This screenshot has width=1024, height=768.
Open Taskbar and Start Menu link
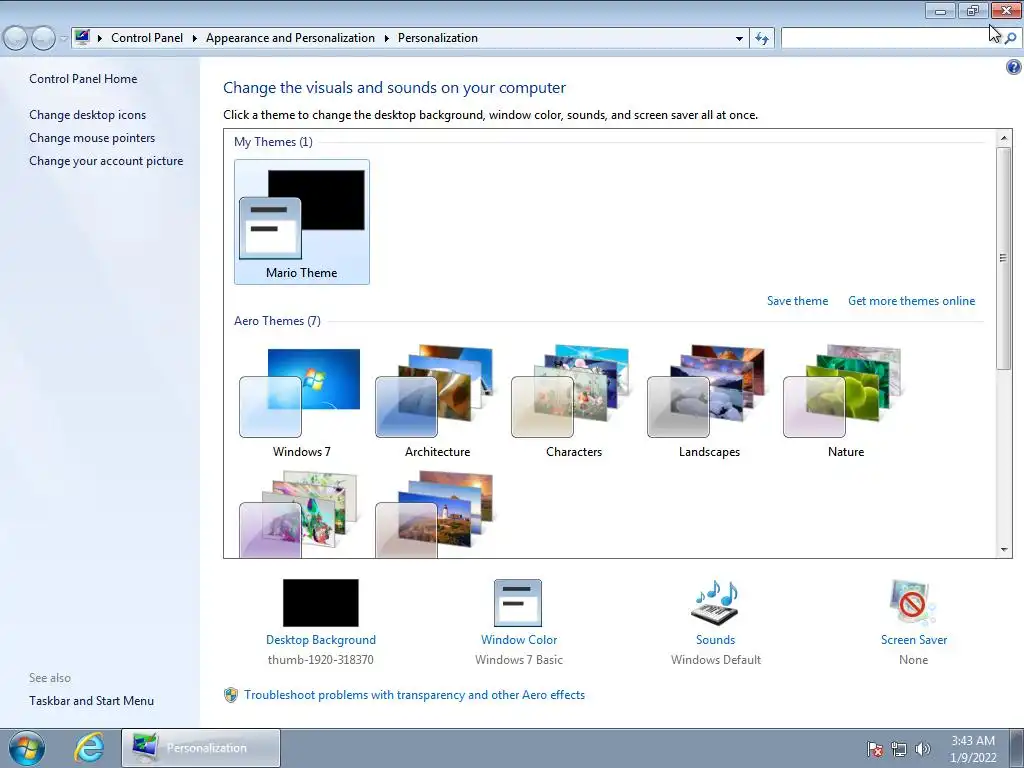91,701
